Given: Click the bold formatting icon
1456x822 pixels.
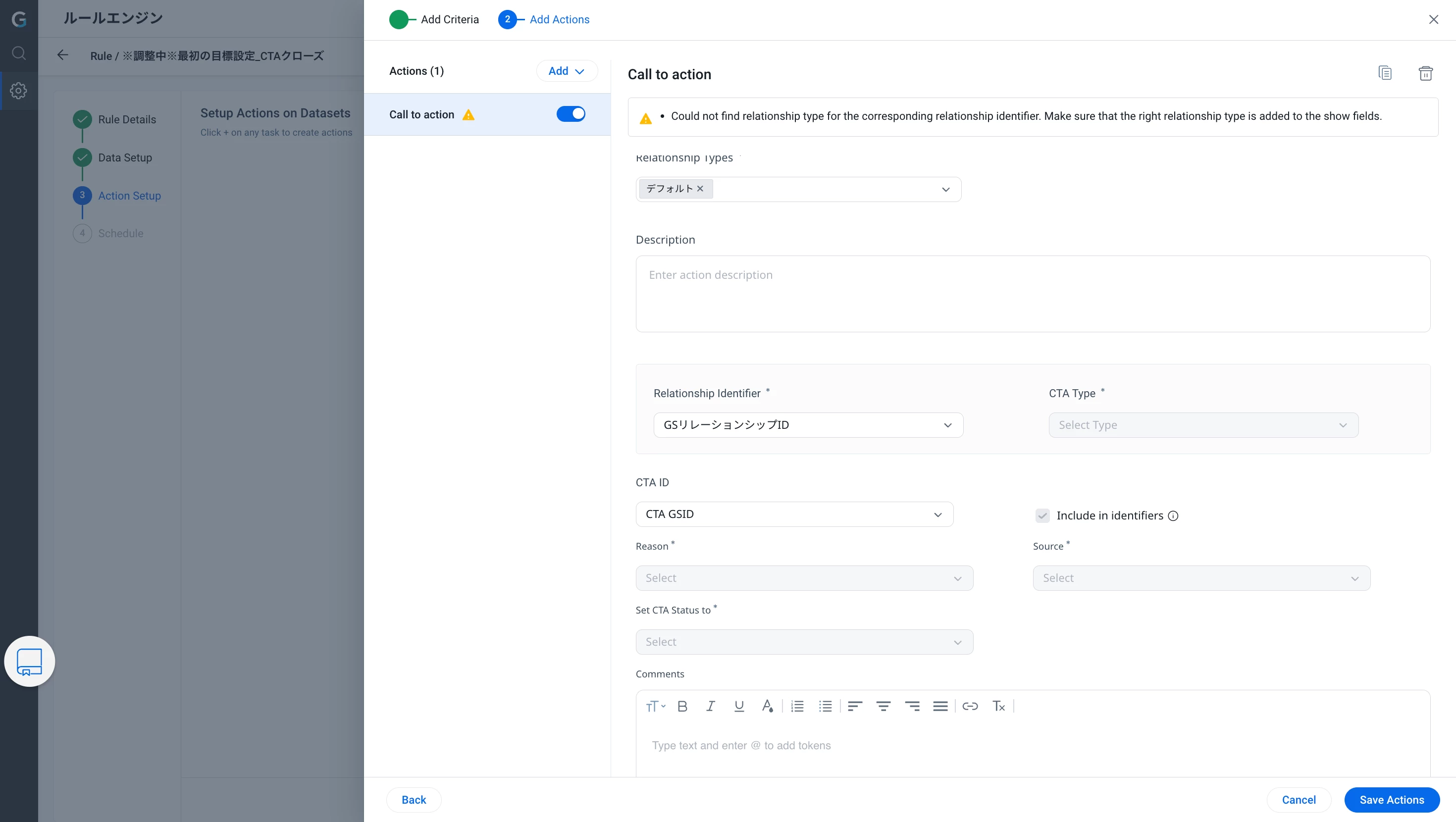Looking at the screenshot, I should coord(682,706).
